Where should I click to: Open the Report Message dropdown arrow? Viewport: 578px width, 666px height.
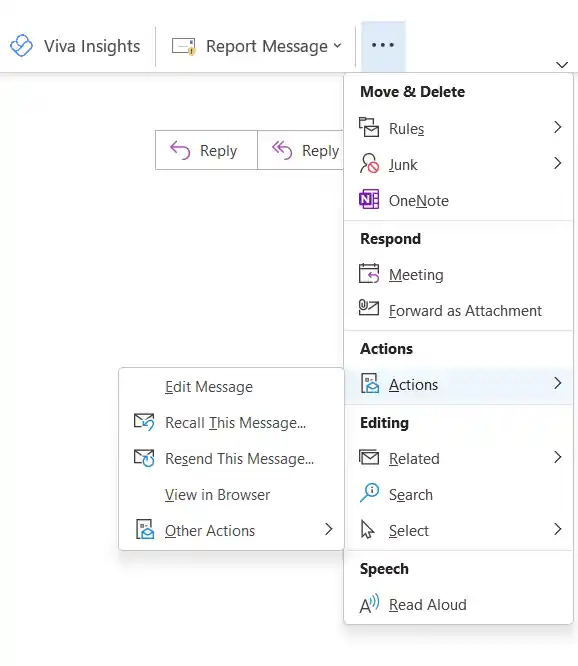pos(338,45)
